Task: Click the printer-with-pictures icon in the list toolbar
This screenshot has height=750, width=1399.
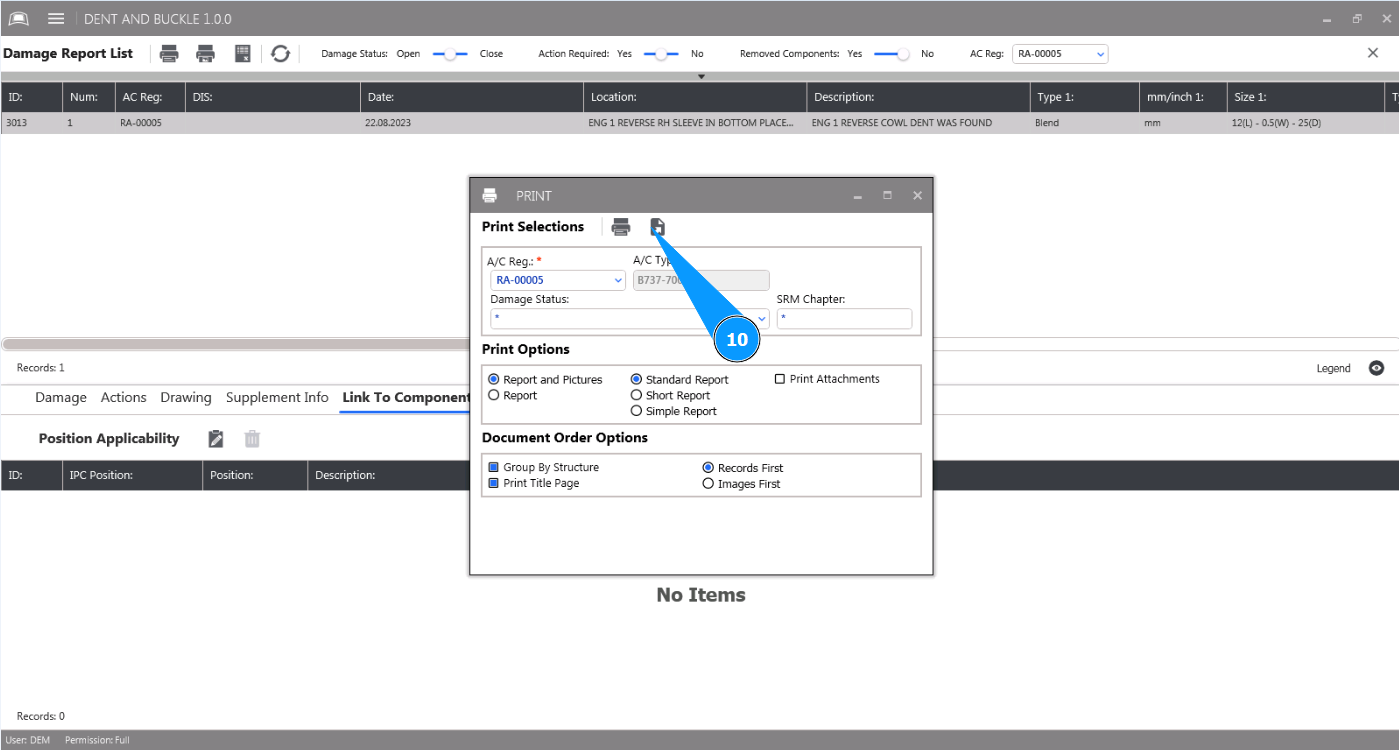Action: pos(206,54)
